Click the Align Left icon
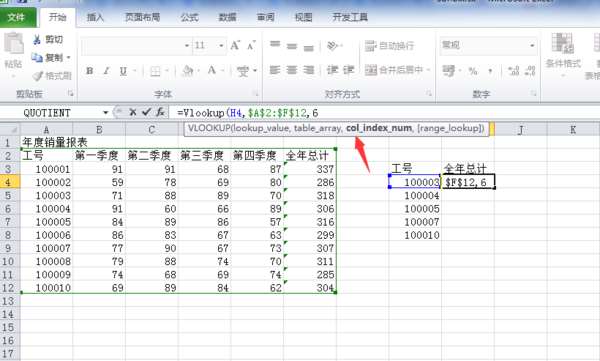This screenshot has width=600, height=361. click(275, 70)
